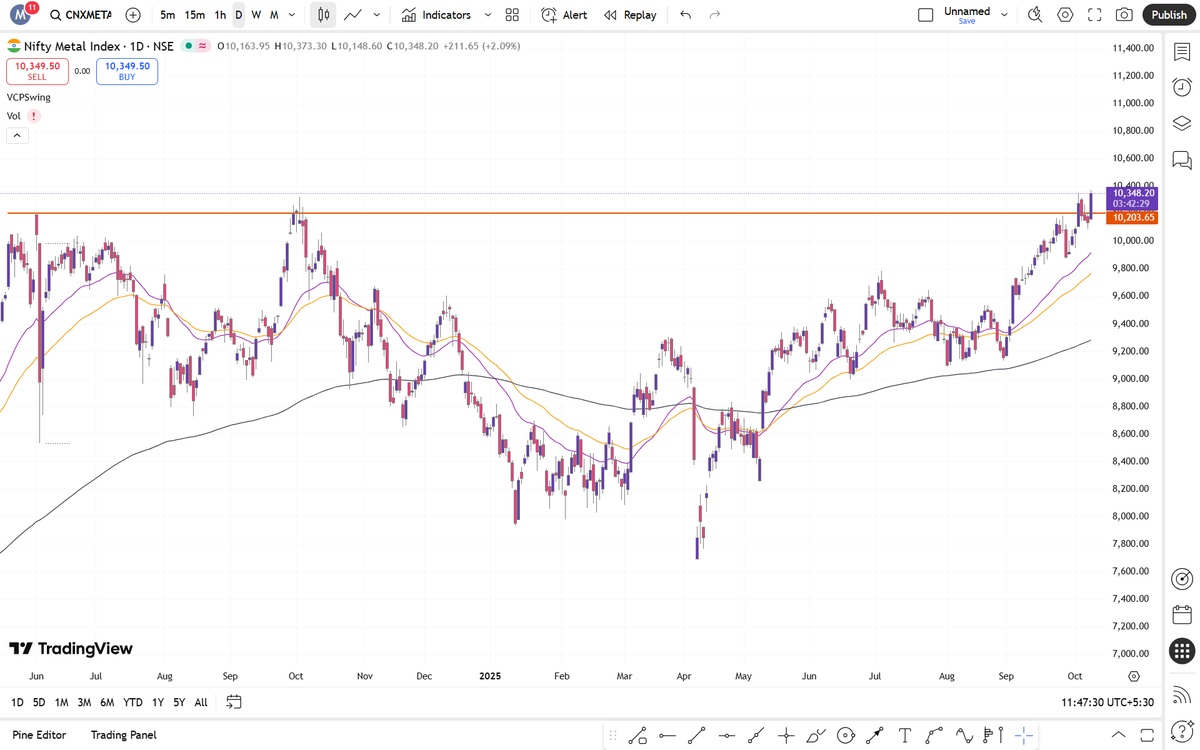Open the Indicators dialog

[x=436, y=15]
